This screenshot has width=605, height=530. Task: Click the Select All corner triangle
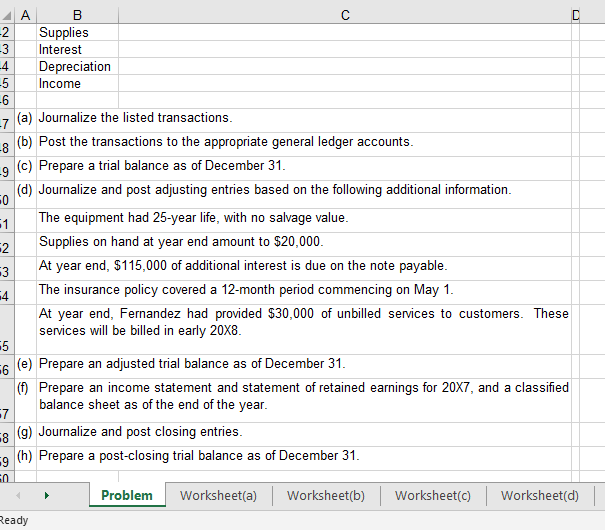(7, 15)
